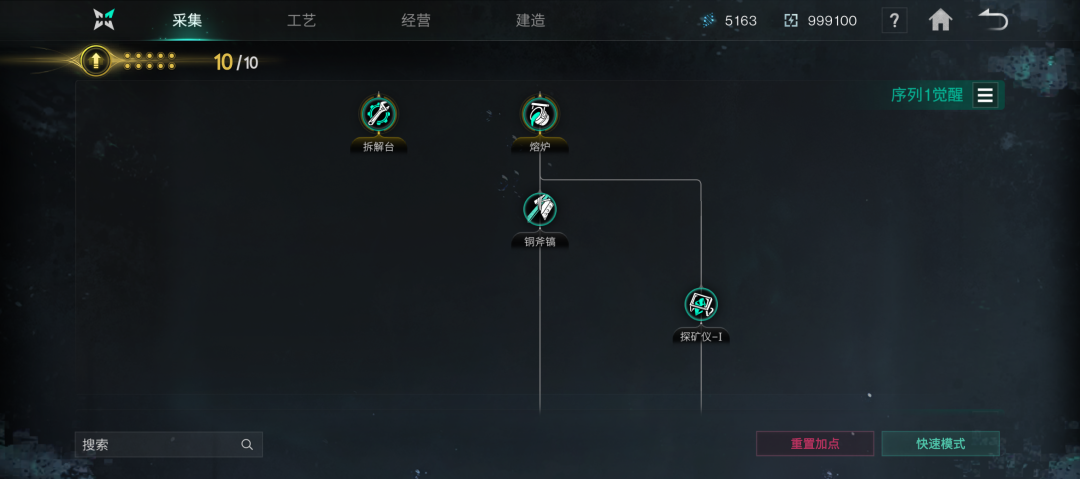Open the 序列1觉醒 list menu
Image resolution: width=1080 pixels, height=479 pixels.
tap(985, 95)
